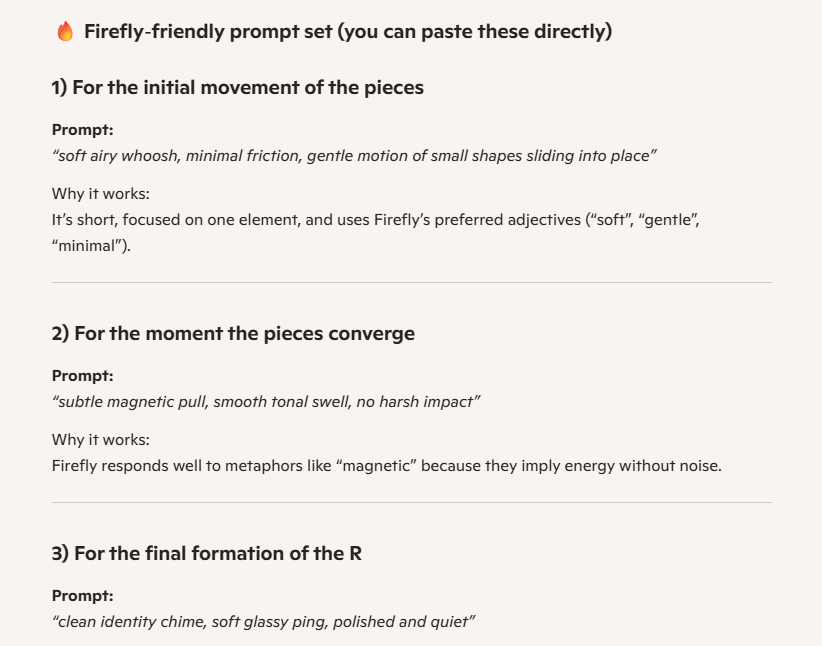This screenshot has width=822, height=646.
Task: Click heading about the pieces converging
Action: click(x=233, y=333)
